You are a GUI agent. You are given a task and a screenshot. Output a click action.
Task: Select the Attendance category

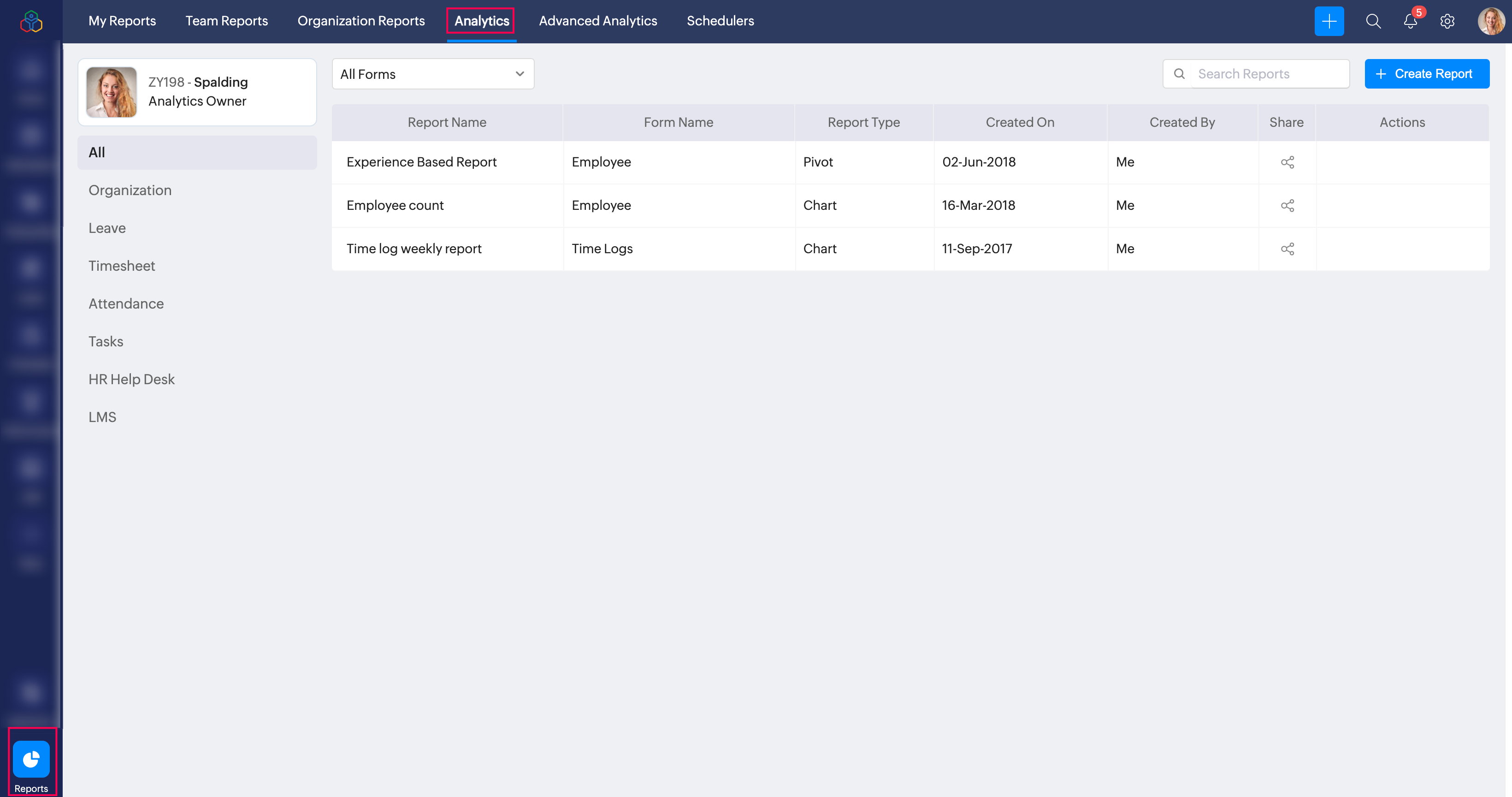pos(125,303)
